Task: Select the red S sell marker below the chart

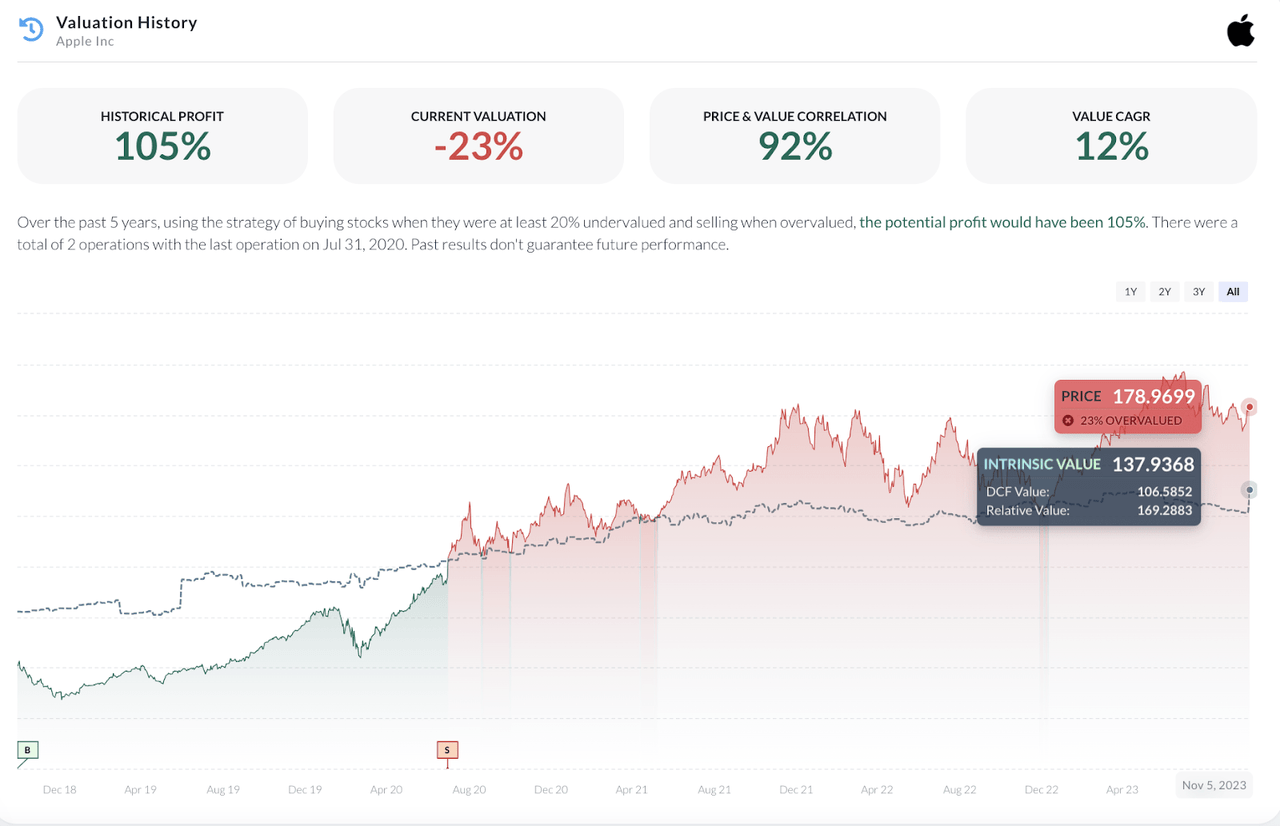Action: click(446, 750)
